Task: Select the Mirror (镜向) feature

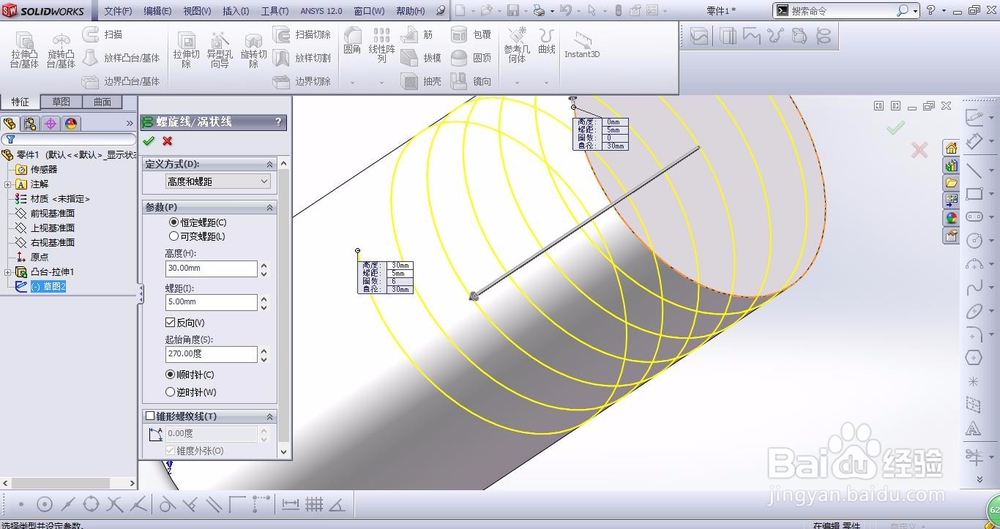Action: 471,81
